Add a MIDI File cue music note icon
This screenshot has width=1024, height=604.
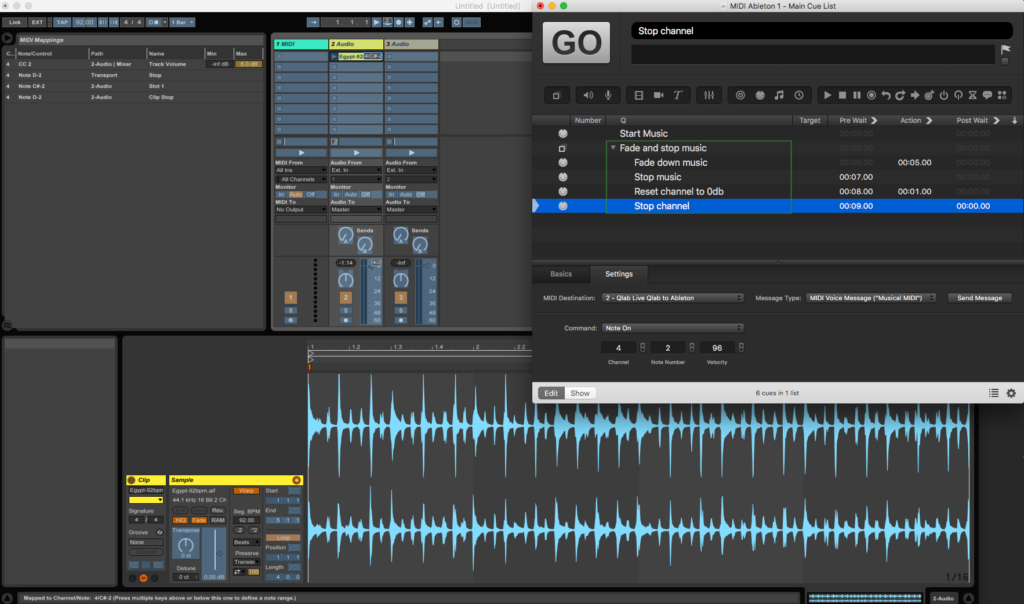tap(779, 95)
